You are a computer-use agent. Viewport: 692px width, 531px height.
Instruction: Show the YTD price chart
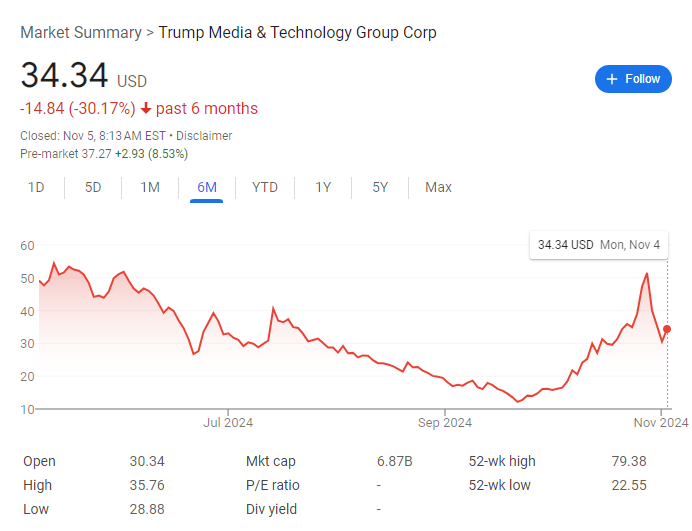(x=265, y=187)
